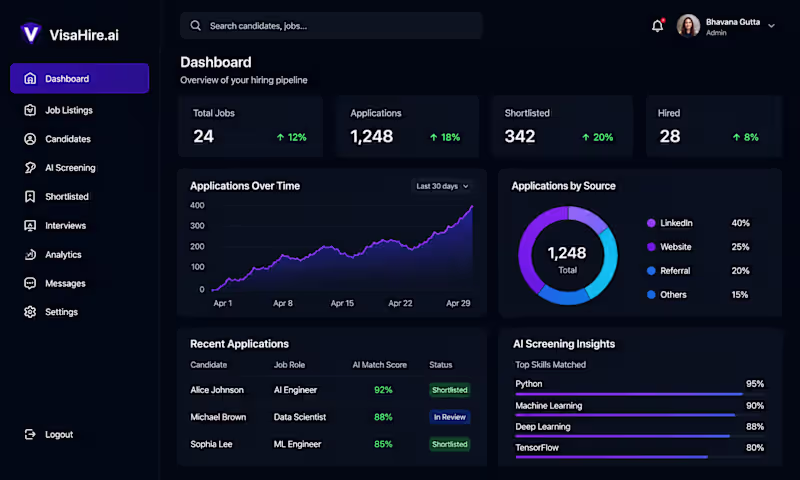Screen dimensions: 800x480
Task: Click the Python skill progress bar
Action: pyautogui.click(x=640, y=394)
